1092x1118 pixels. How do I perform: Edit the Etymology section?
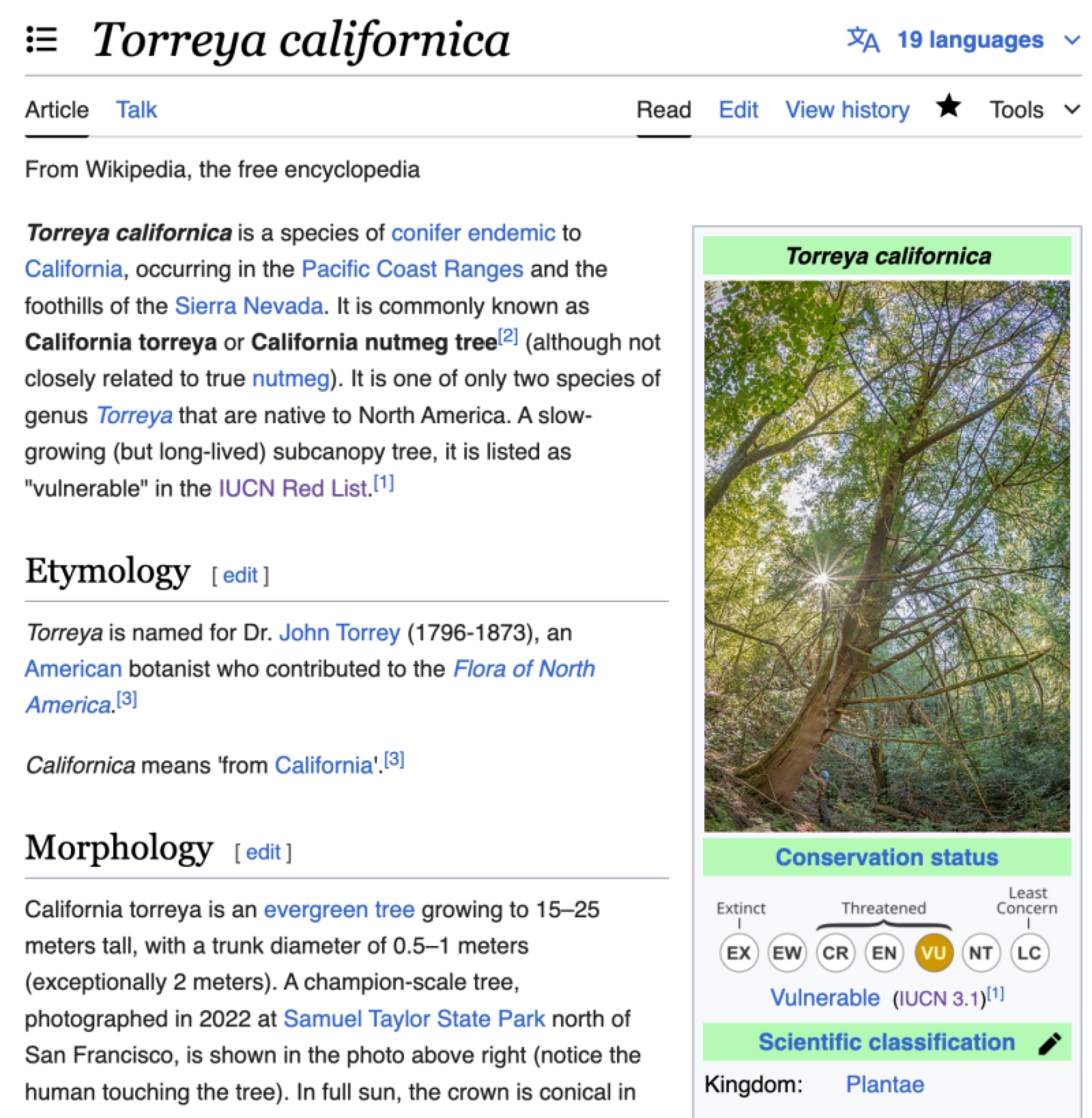point(240,575)
